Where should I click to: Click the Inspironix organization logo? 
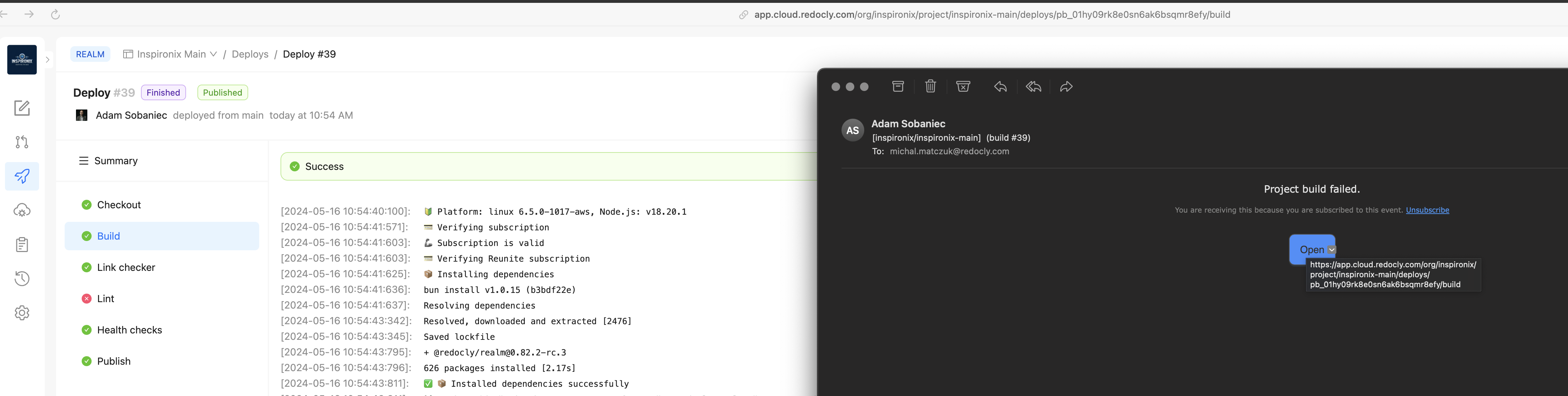22,60
